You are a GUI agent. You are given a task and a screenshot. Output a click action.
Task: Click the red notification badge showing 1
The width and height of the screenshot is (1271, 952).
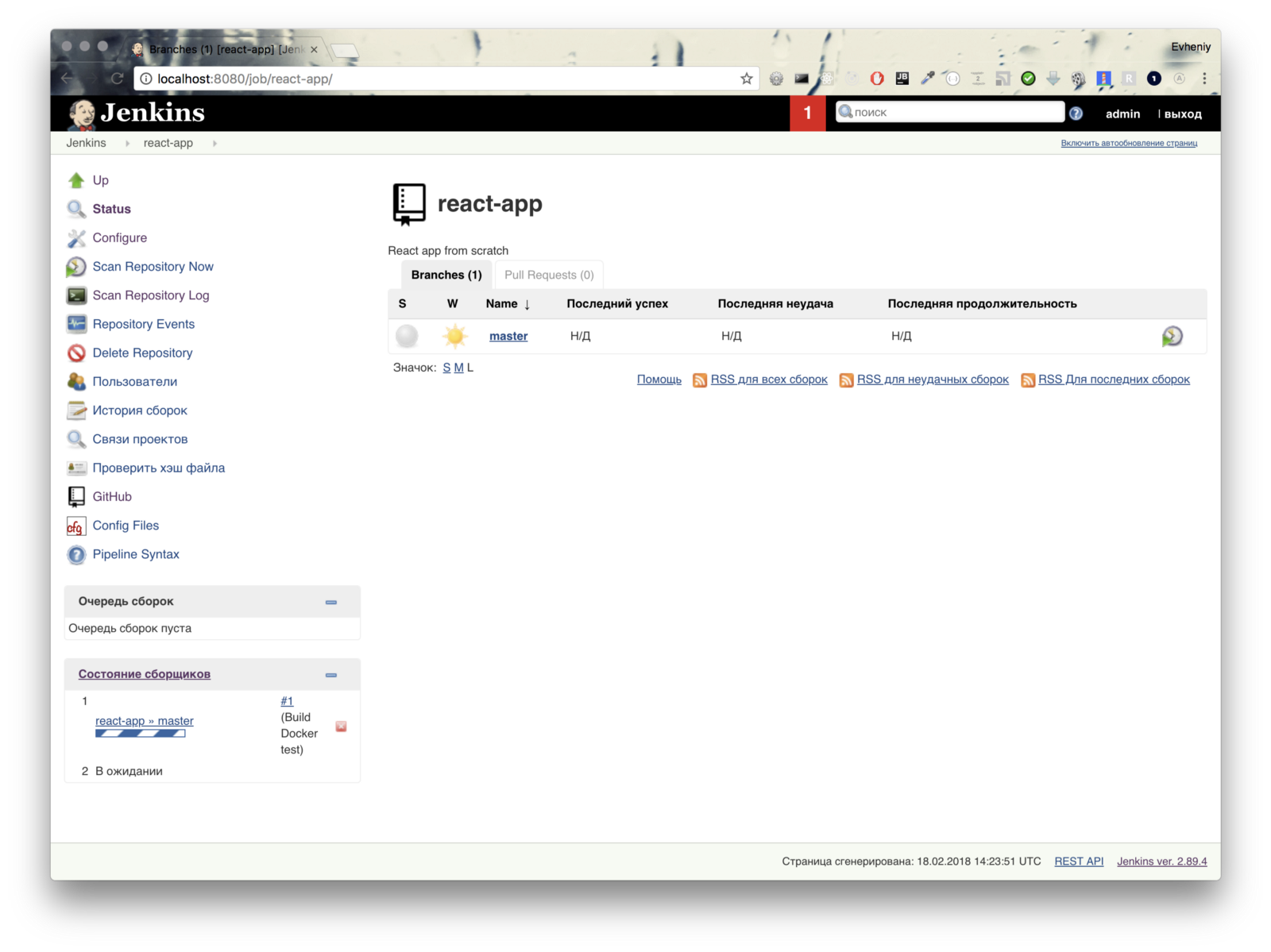coord(808,113)
